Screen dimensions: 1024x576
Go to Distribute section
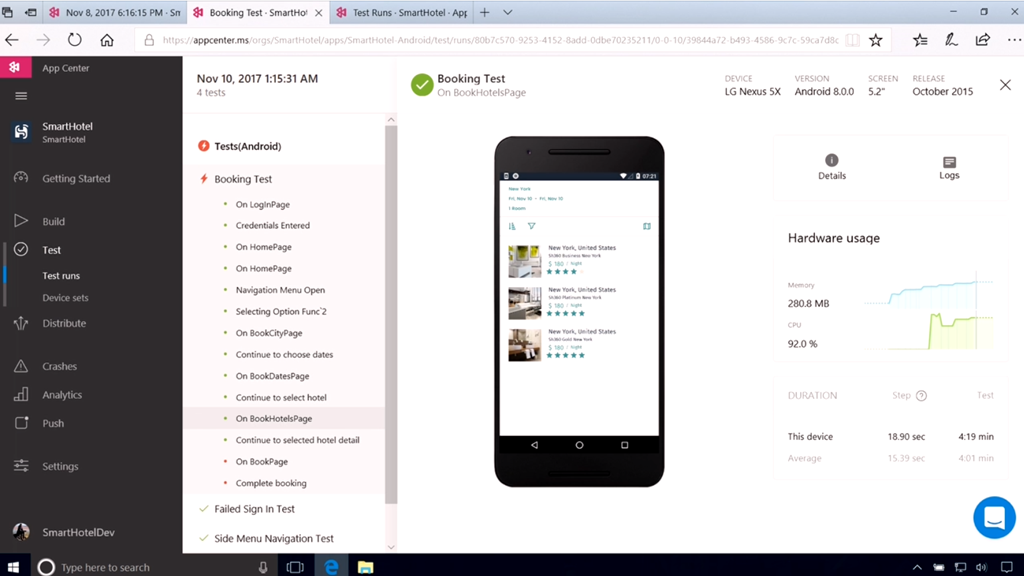pos(63,324)
